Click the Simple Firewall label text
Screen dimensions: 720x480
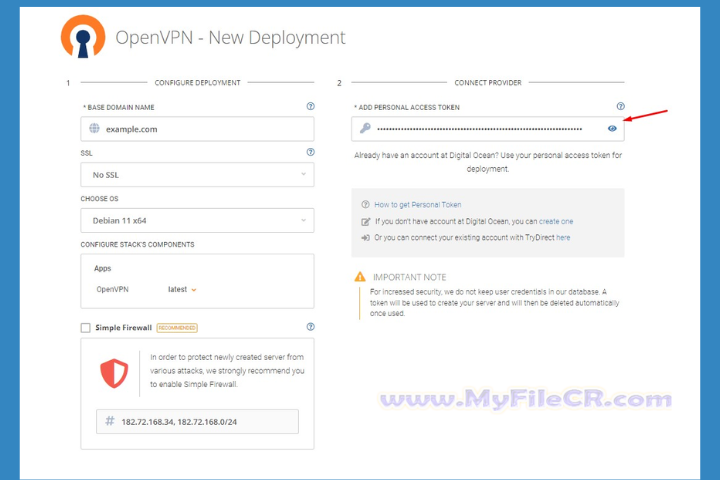coord(124,328)
